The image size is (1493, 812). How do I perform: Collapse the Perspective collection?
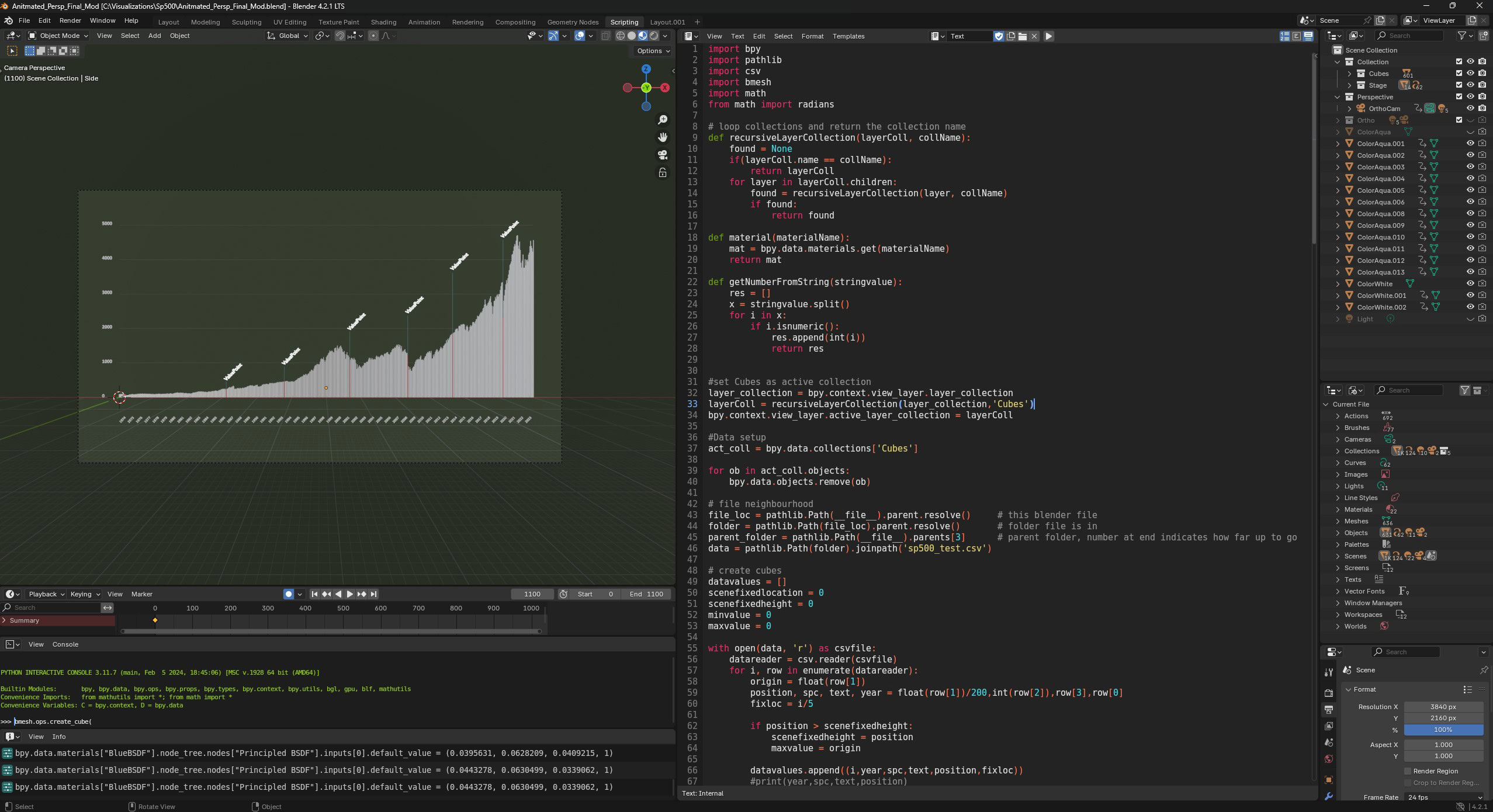pos(1338,97)
